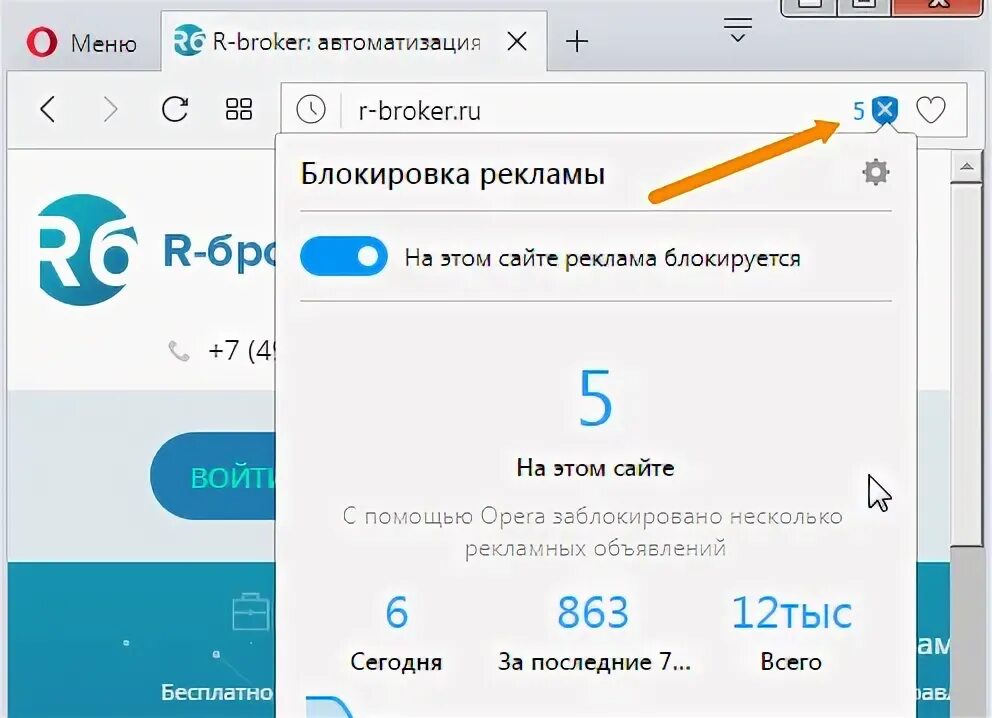Click the R-broker logo on page
The width and height of the screenshot is (992, 718).
tap(87, 250)
